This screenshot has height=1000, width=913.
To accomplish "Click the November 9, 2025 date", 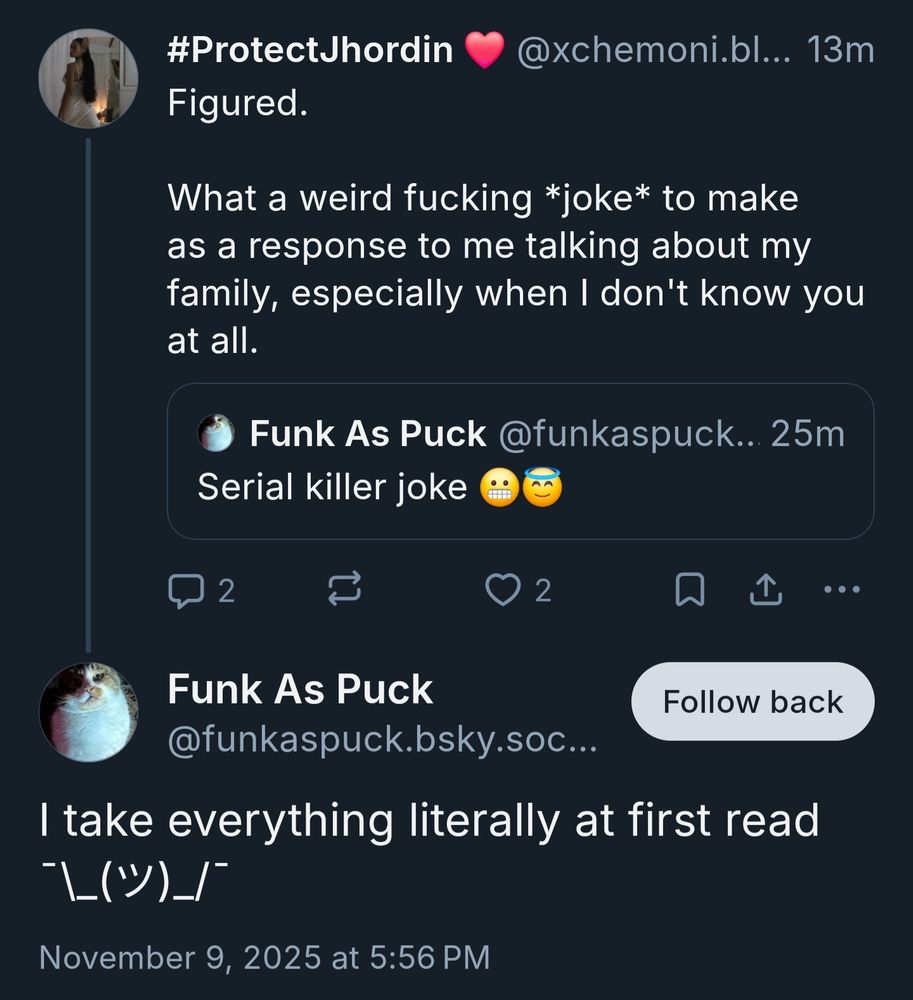I will pos(265,956).
